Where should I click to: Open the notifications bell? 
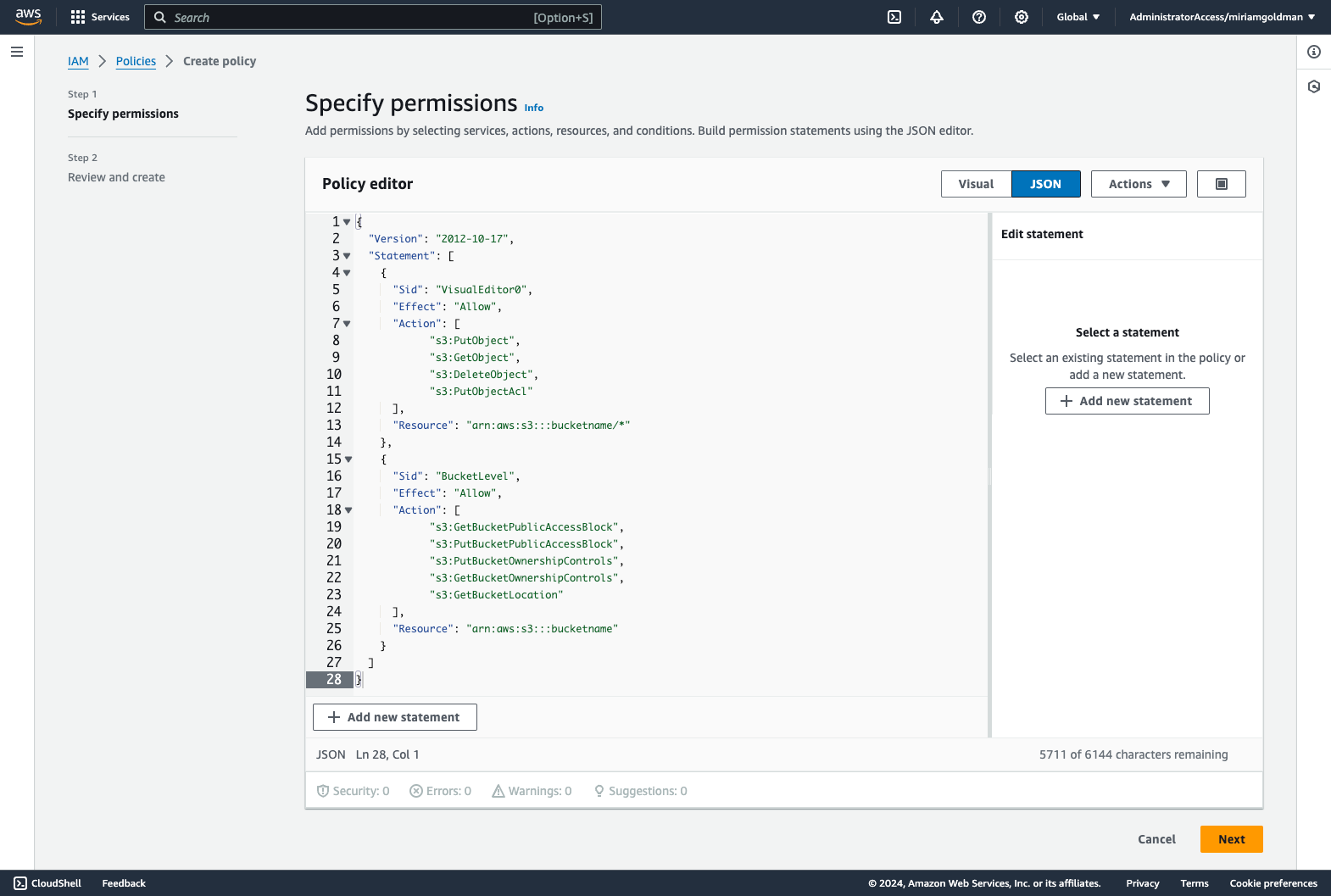pyautogui.click(x=937, y=17)
